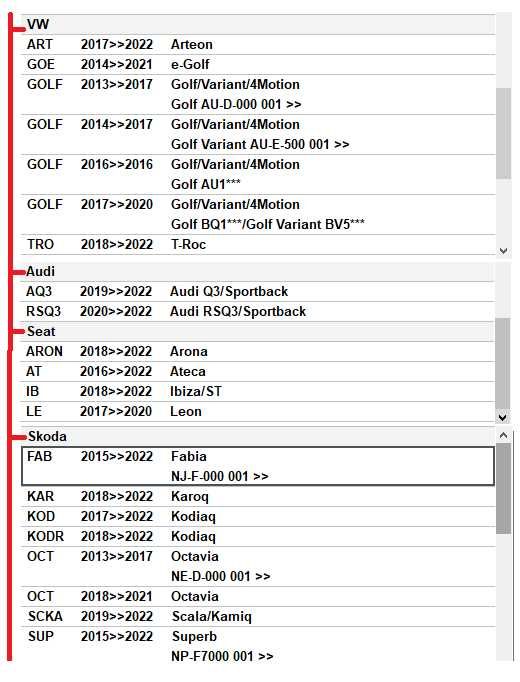Click the VW brand header
Screen dimensions: 520x682
click(x=258, y=24)
